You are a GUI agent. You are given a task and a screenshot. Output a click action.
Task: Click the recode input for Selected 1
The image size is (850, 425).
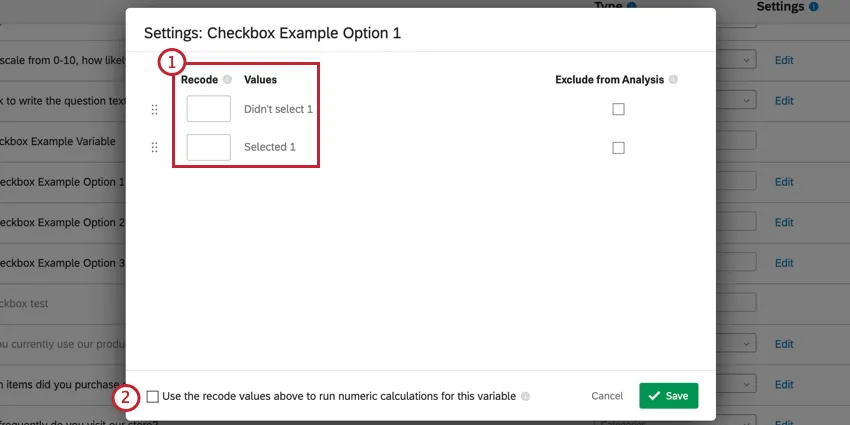[x=208, y=147]
